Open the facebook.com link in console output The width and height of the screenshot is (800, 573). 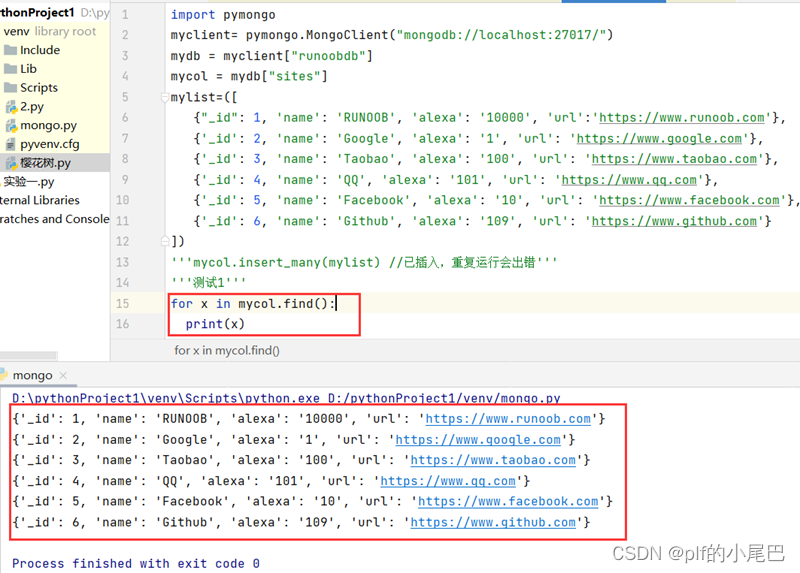[x=508, y=502]
